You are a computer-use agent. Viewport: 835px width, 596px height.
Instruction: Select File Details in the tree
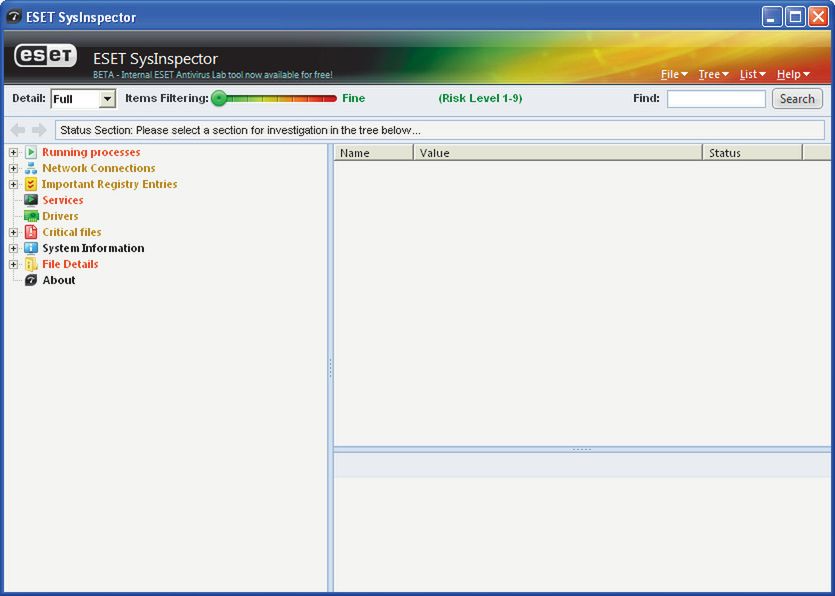tap(70, 264)
